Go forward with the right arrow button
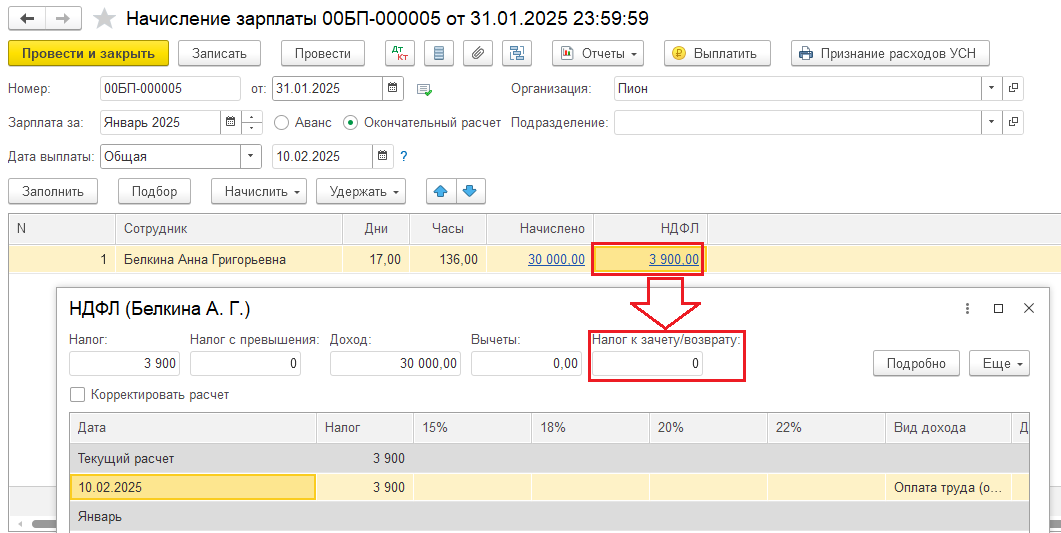This screenshot has height=533, width=1061. (63, 18)
